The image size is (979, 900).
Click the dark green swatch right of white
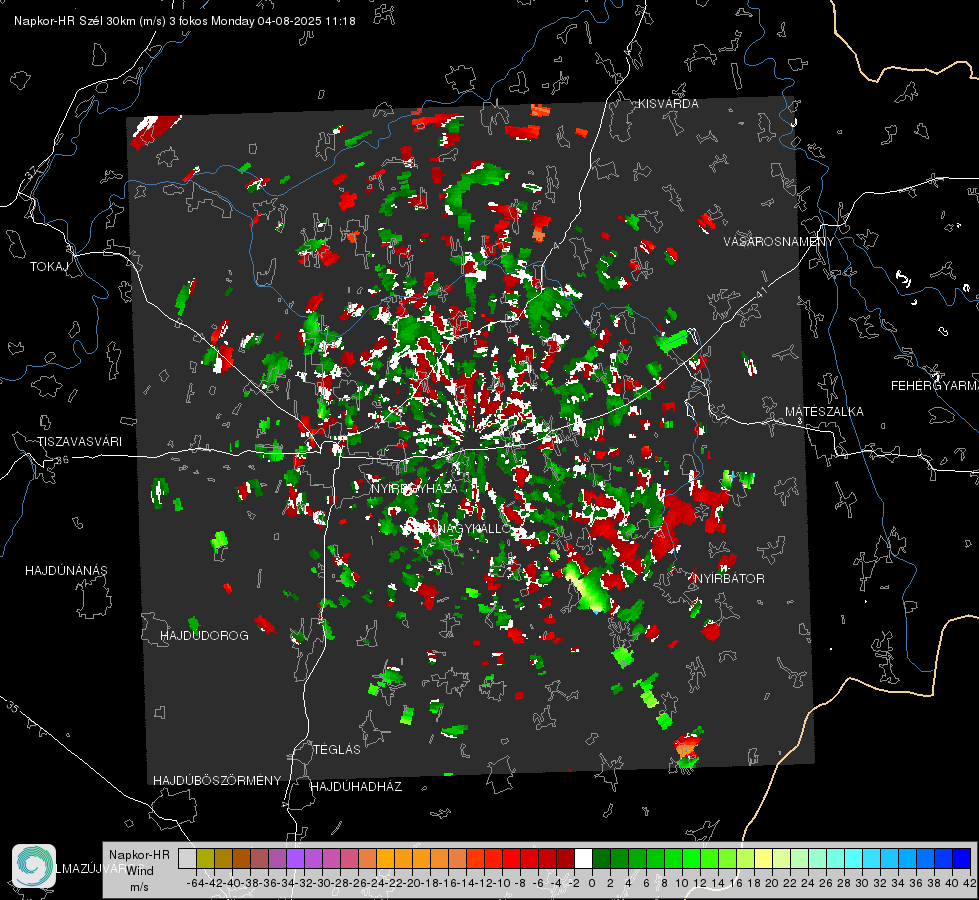point(601,858)
